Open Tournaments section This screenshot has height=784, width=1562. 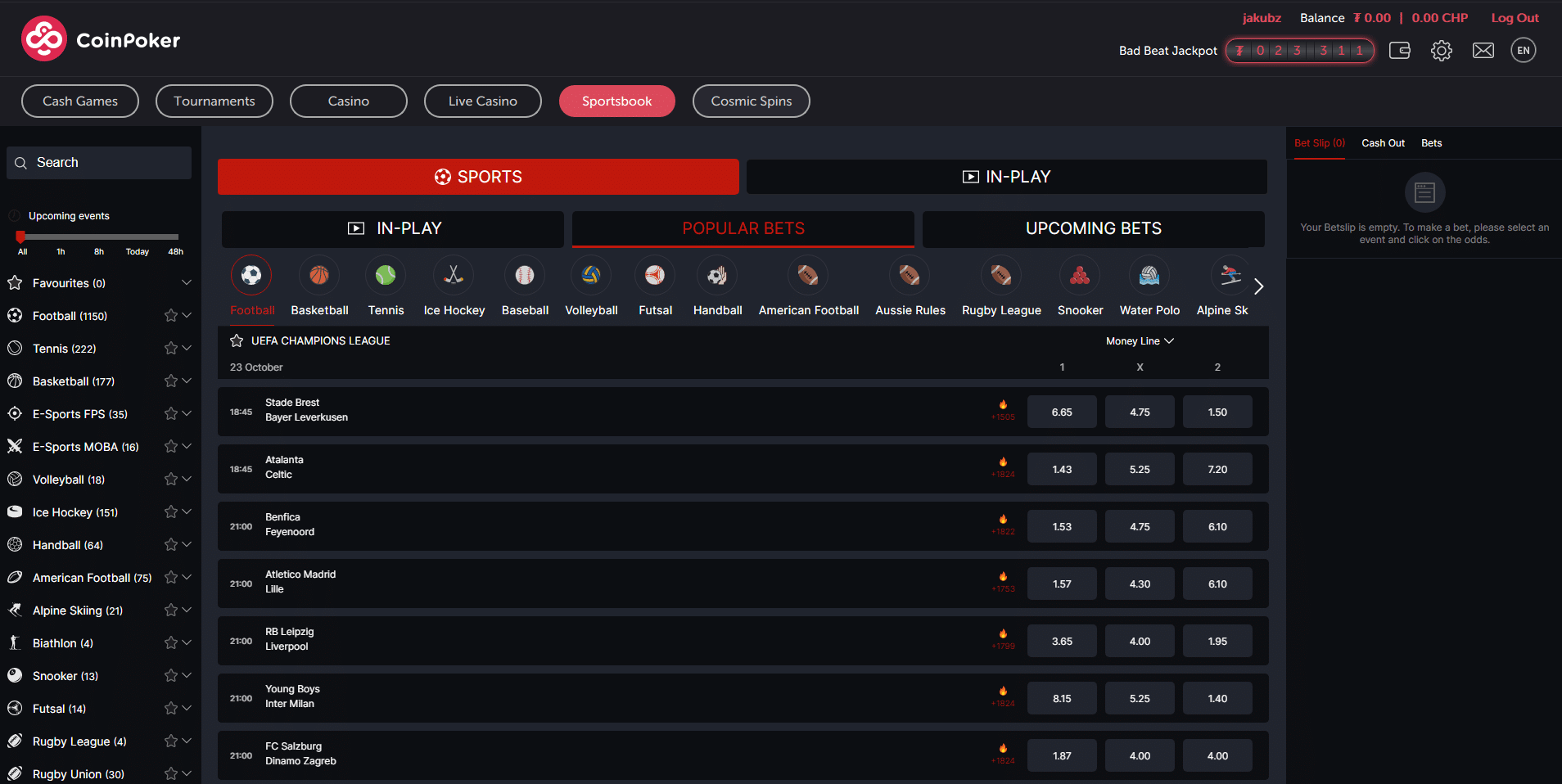(x=214, y=101)
